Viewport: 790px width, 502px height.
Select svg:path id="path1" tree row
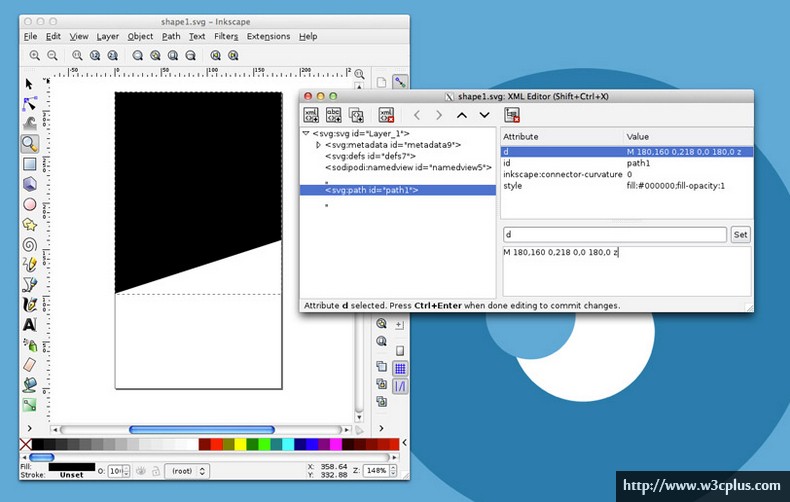[x=398, y=190]
